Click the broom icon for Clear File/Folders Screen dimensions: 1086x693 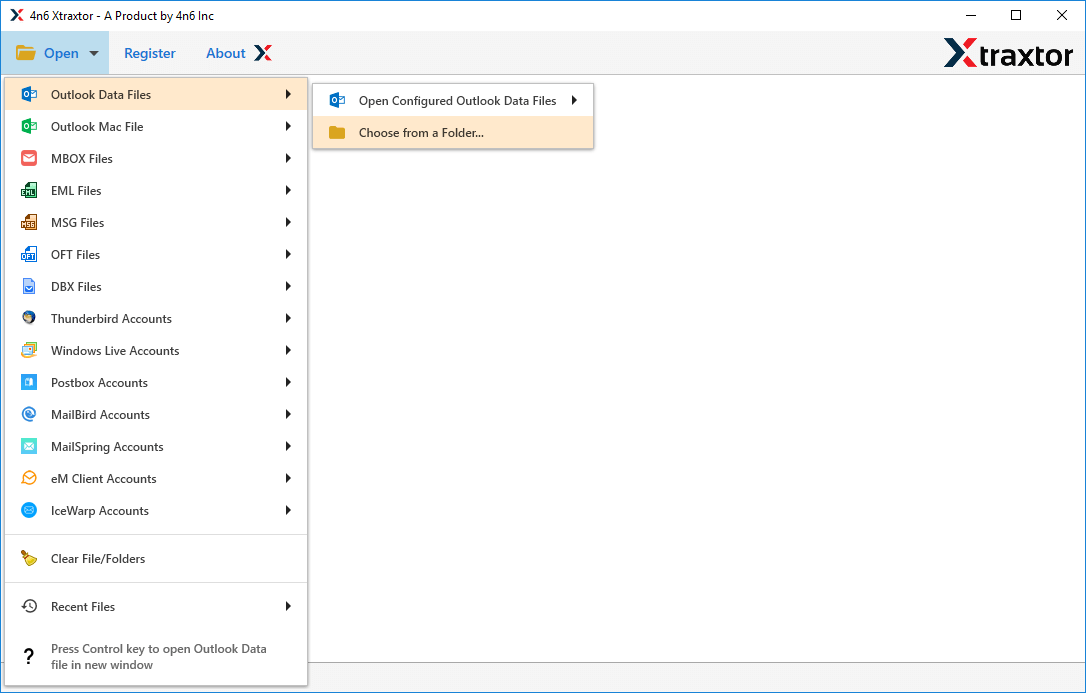29,558
